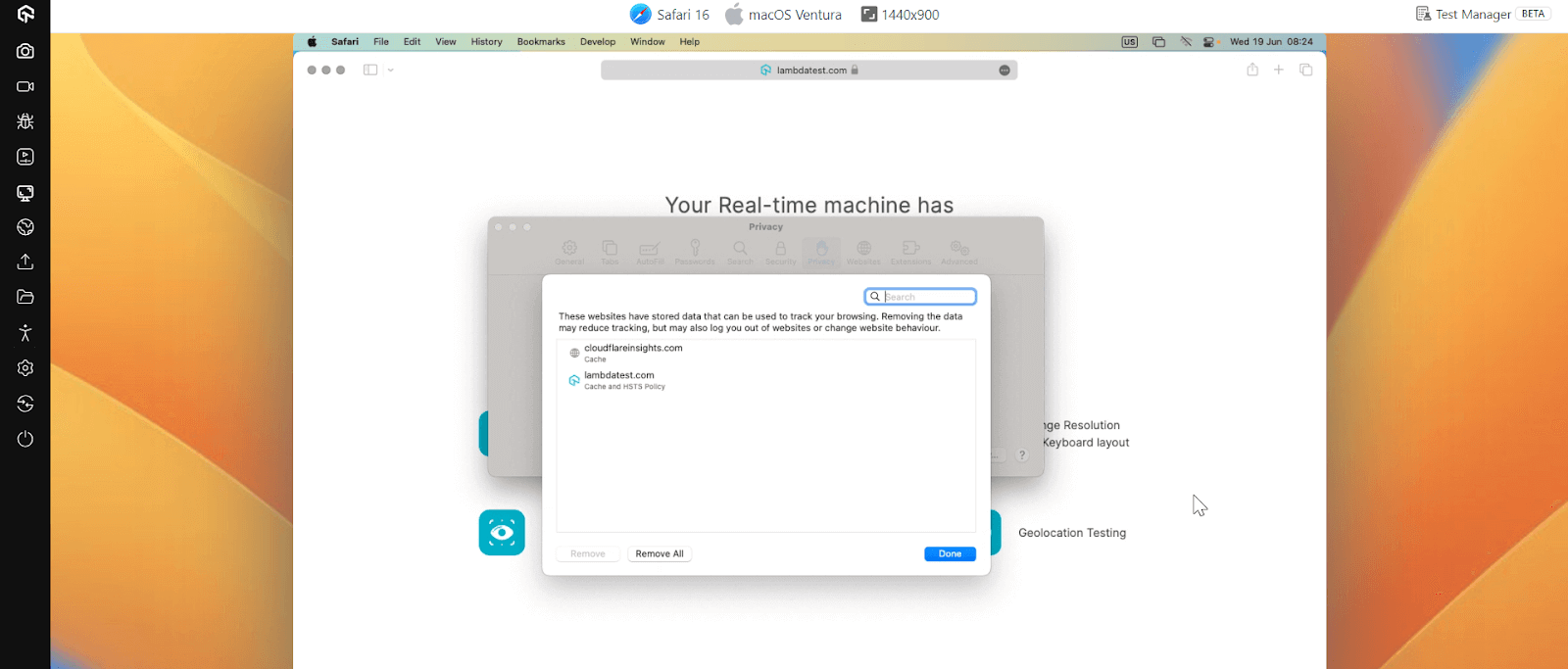Select the lambdatest.com website data row
This screenshot has height=669, width=1568.
[x=766, y=380]
